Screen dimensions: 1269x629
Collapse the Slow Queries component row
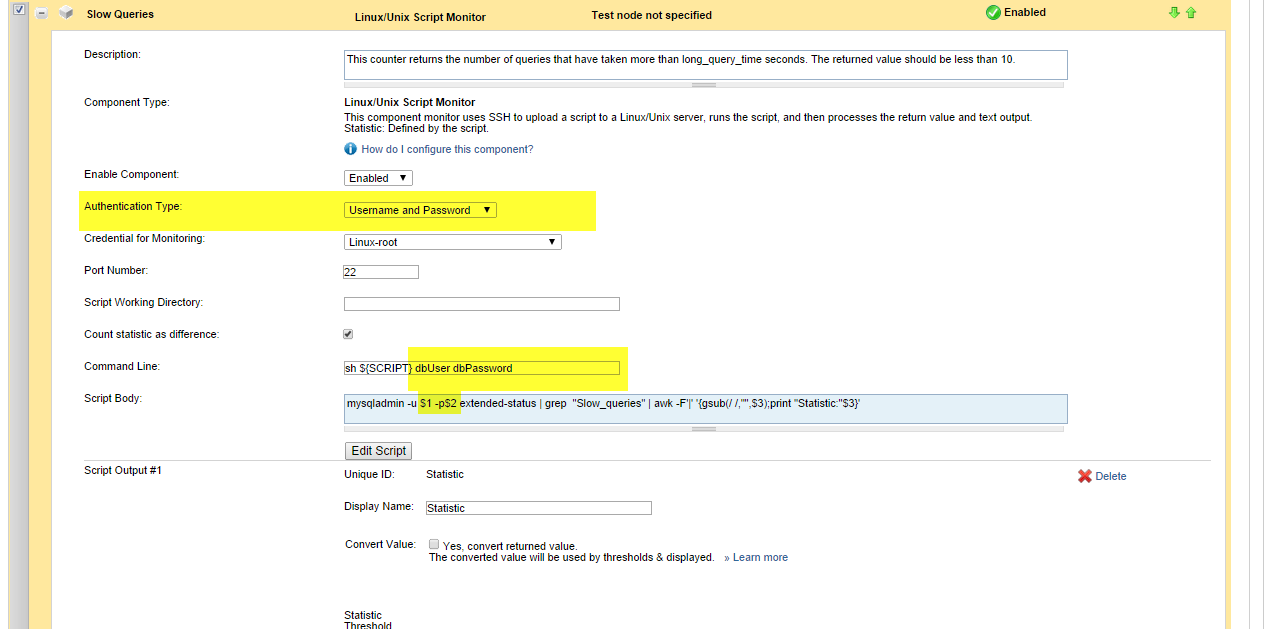click(40, 14)
